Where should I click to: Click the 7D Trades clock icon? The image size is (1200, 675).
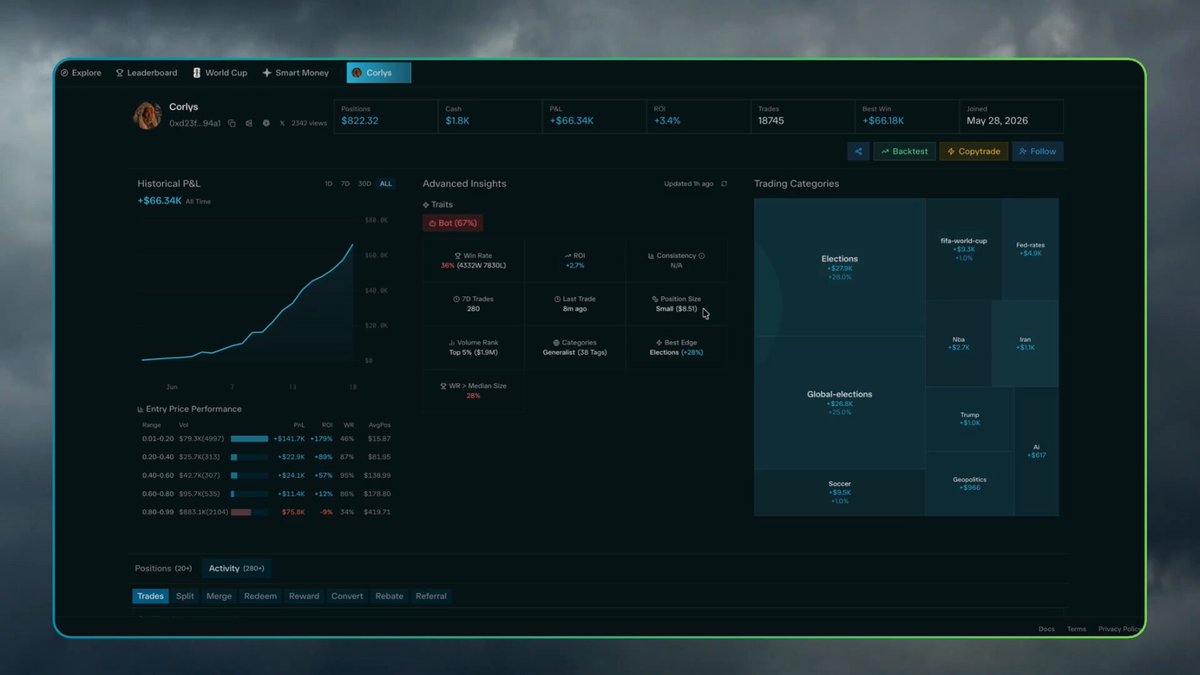455,299
